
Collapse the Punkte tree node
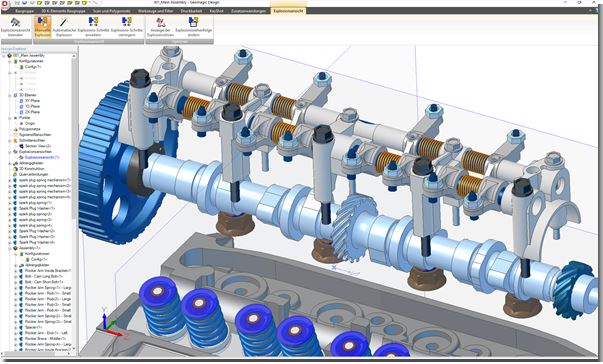coord(10,118)
